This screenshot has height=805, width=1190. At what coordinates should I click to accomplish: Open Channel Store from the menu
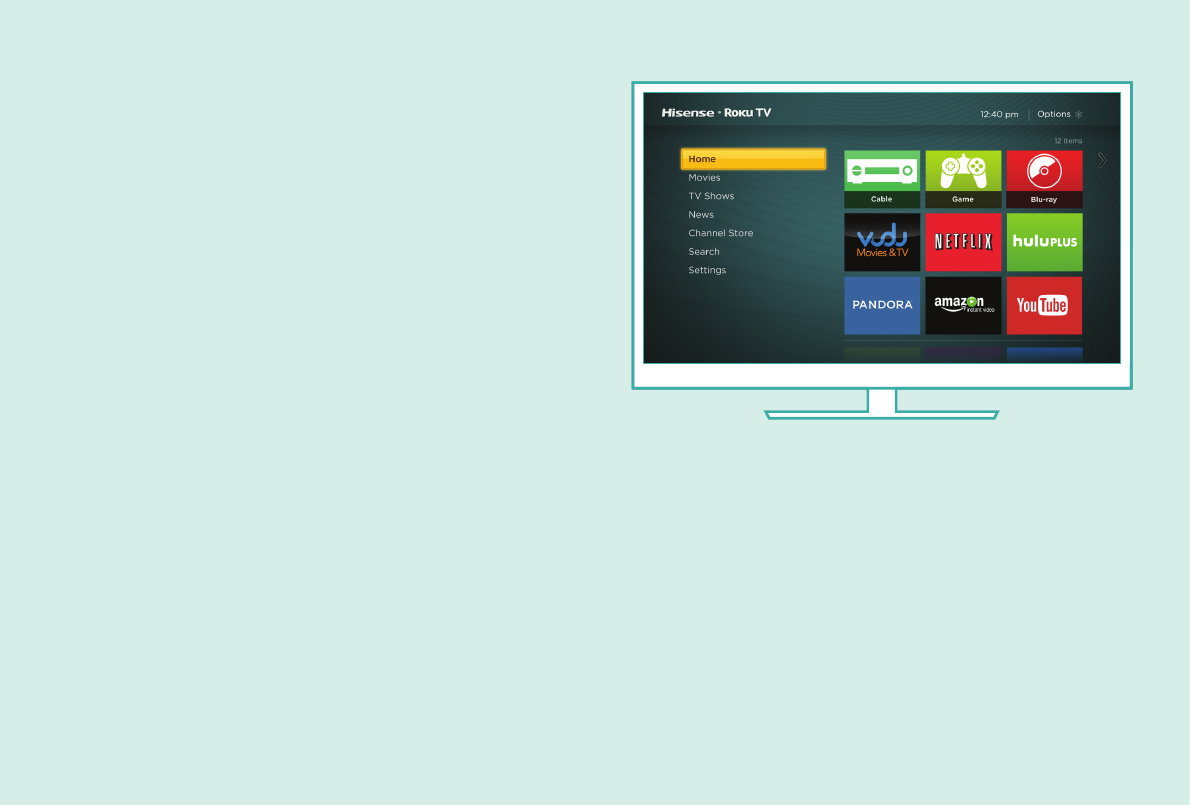click(x=720, y=233)
